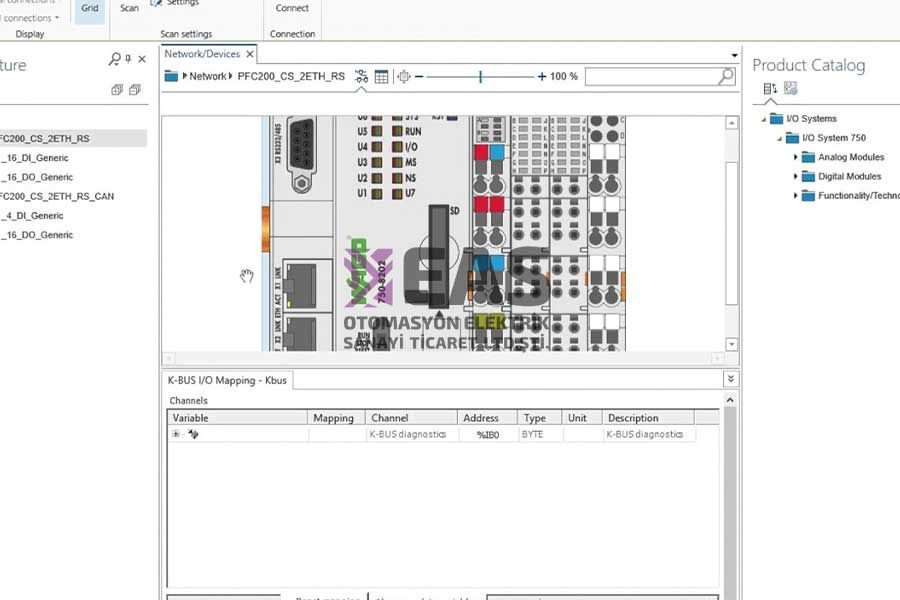
Task: Click the blue folder breadcrumb icon
Action: pyautogui.click(x=171, y=76)
